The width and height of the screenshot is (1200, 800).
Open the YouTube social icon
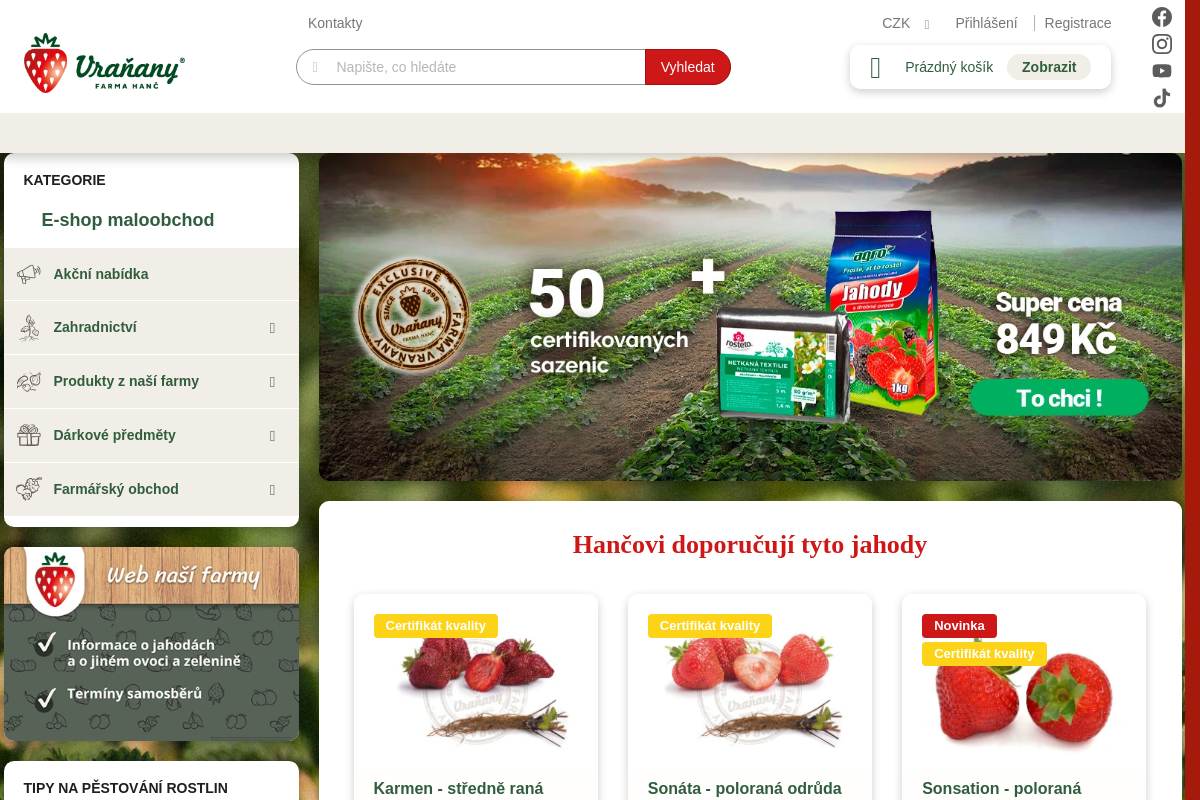[x=1161, y=71]
